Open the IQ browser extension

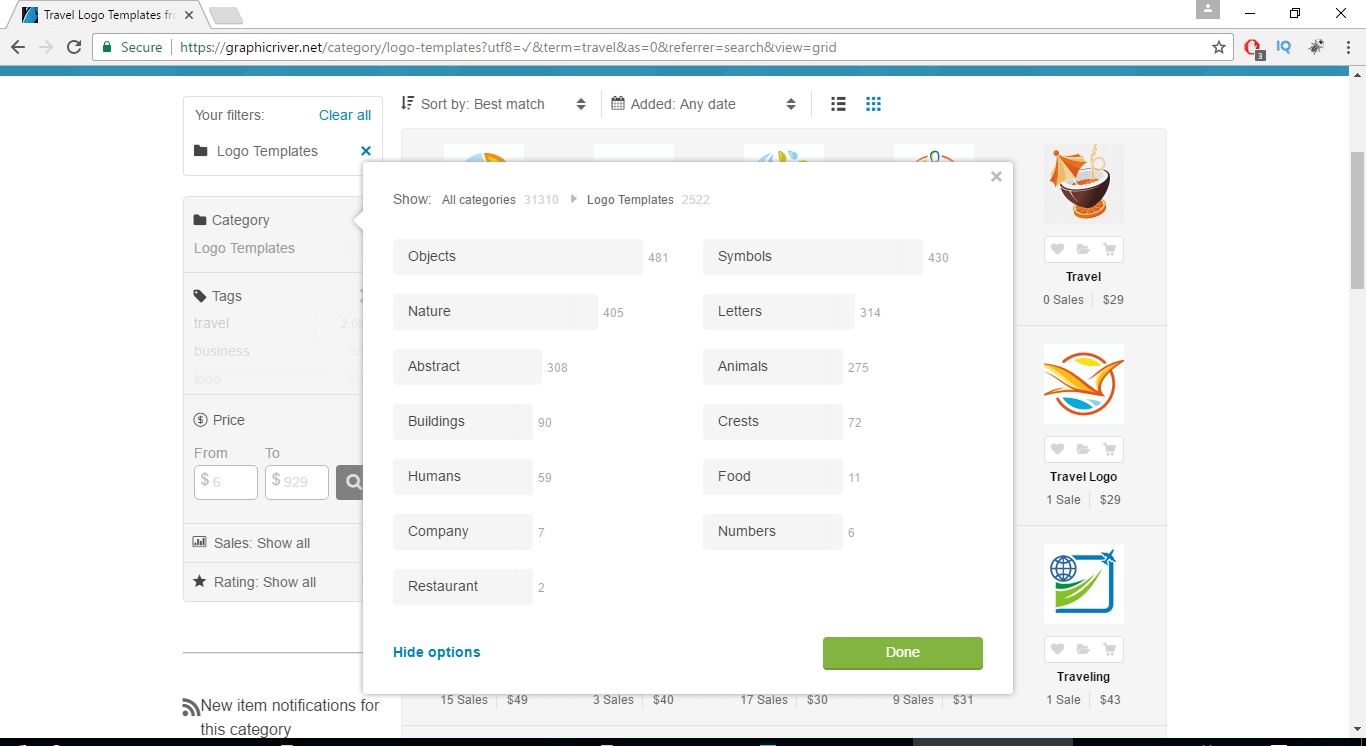[1284, 47]
